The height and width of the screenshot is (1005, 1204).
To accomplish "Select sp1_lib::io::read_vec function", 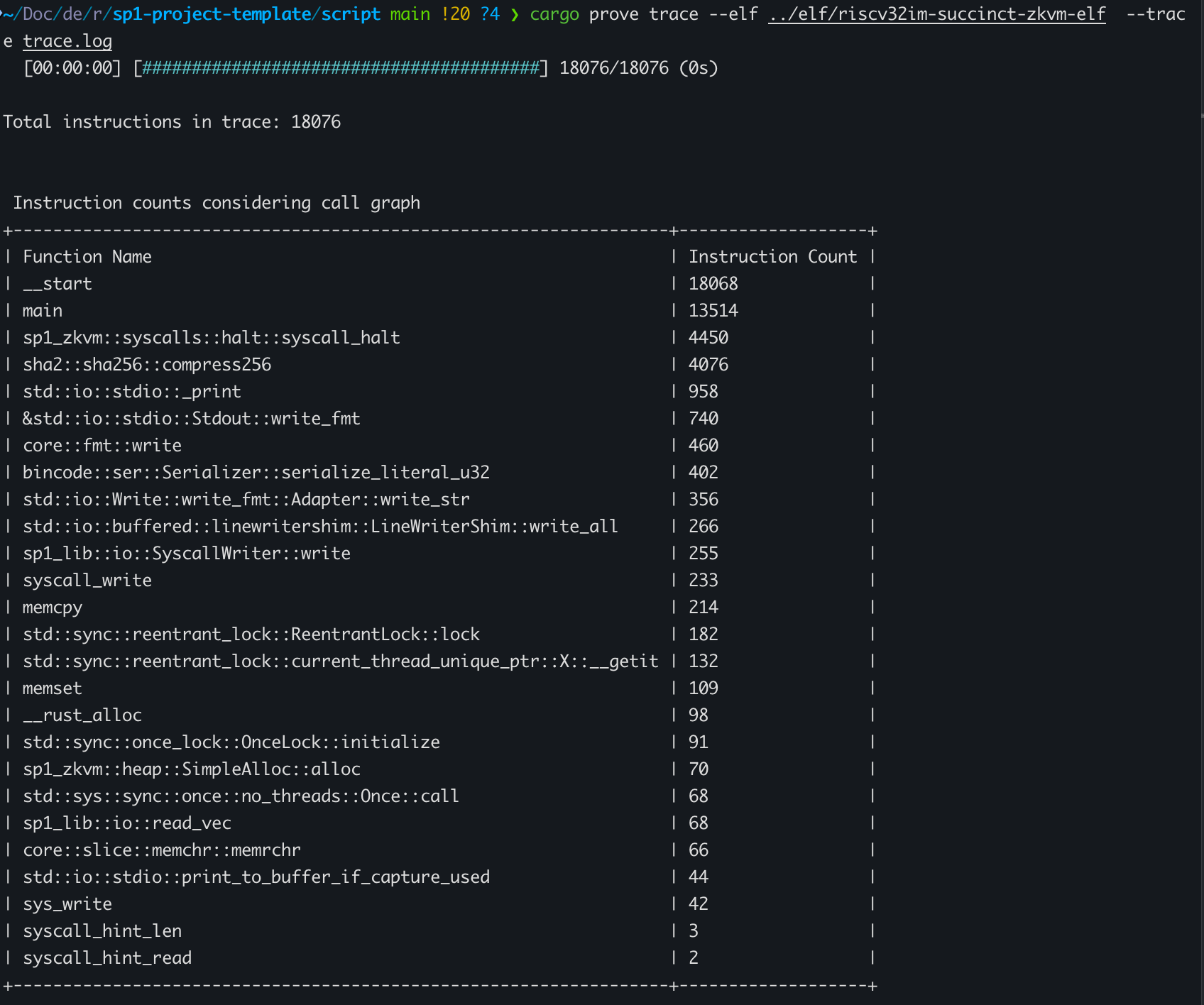I will pos(127,823).
